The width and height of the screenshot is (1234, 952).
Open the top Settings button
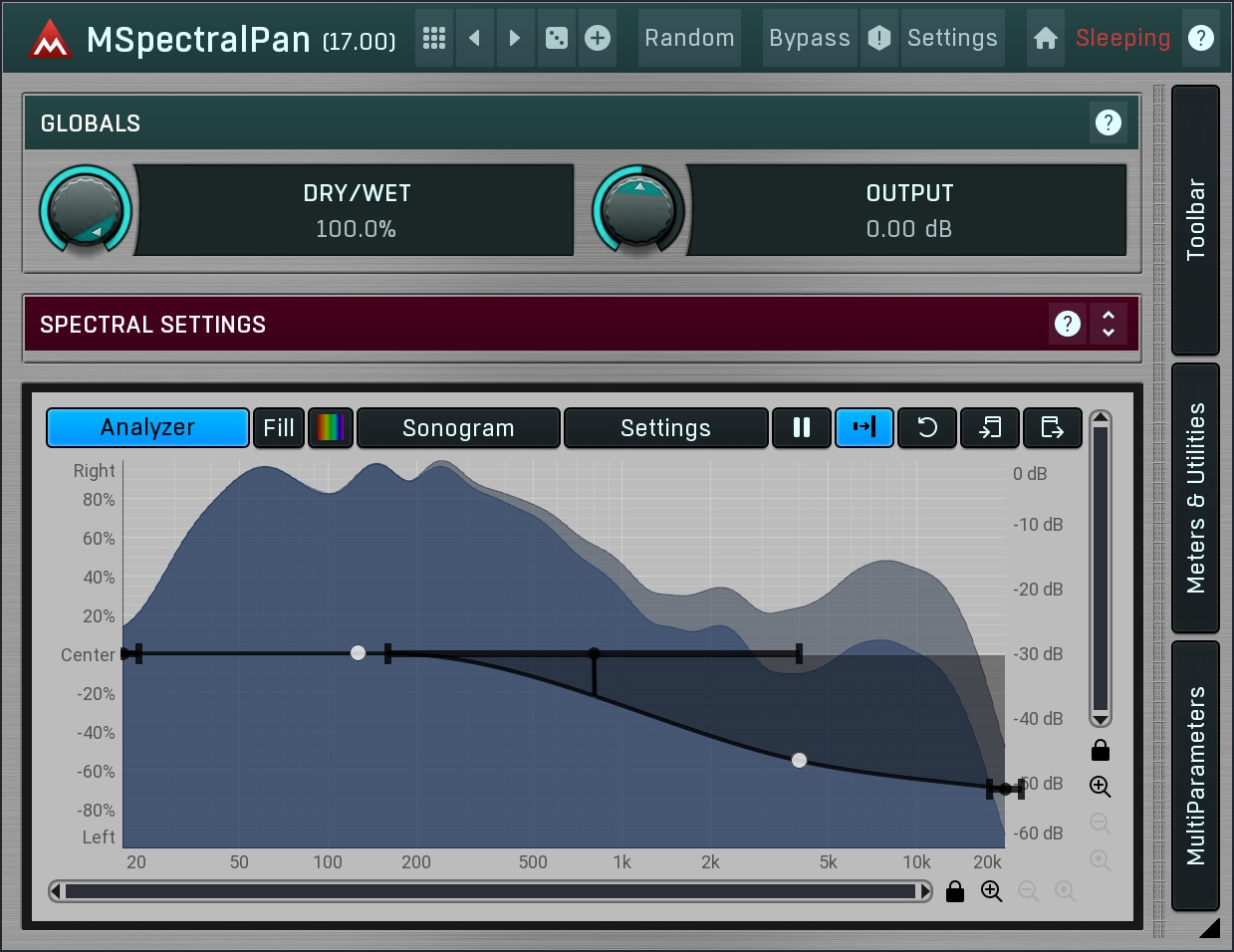pos(952,38)
